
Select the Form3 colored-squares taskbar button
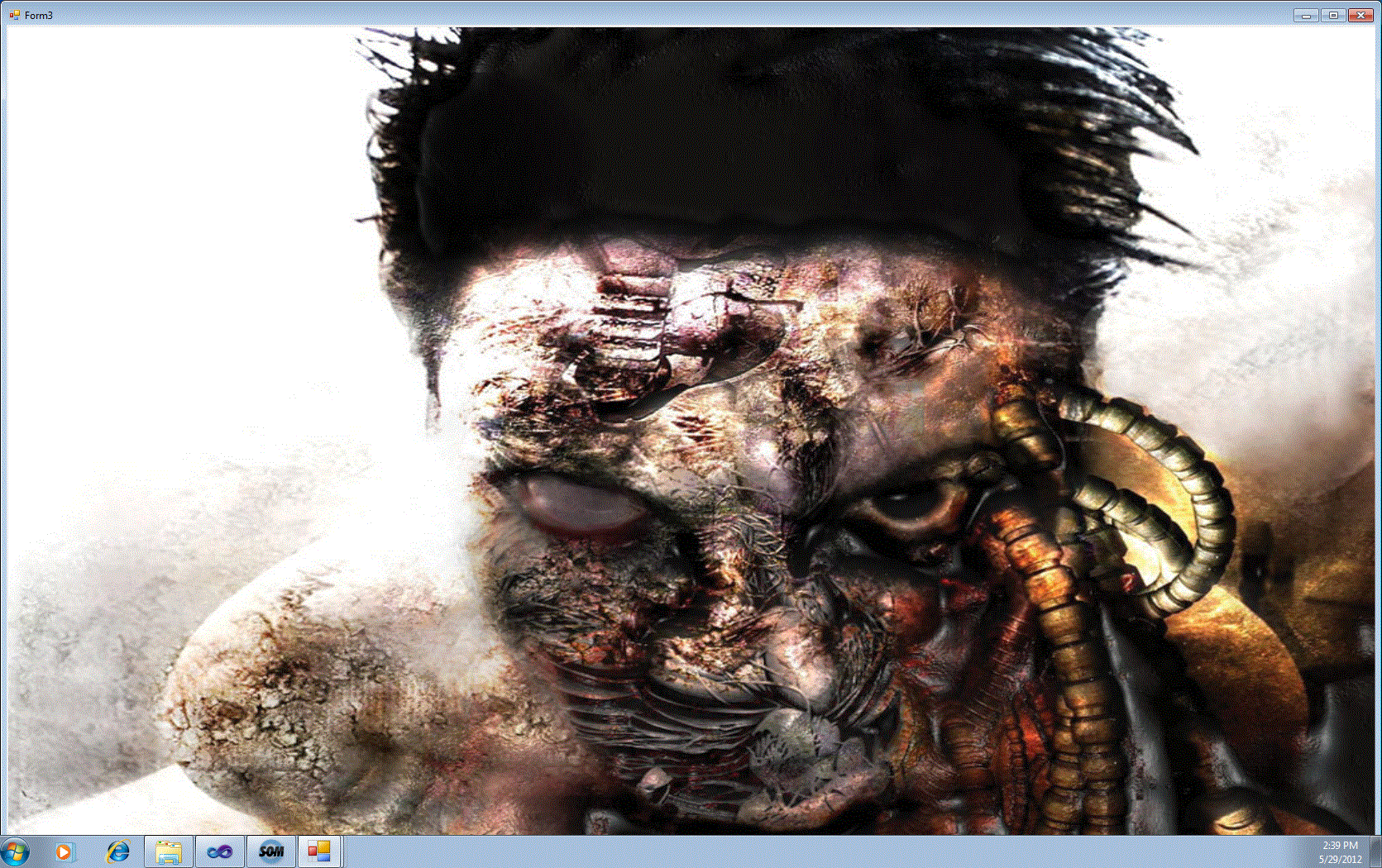(319, 851)
